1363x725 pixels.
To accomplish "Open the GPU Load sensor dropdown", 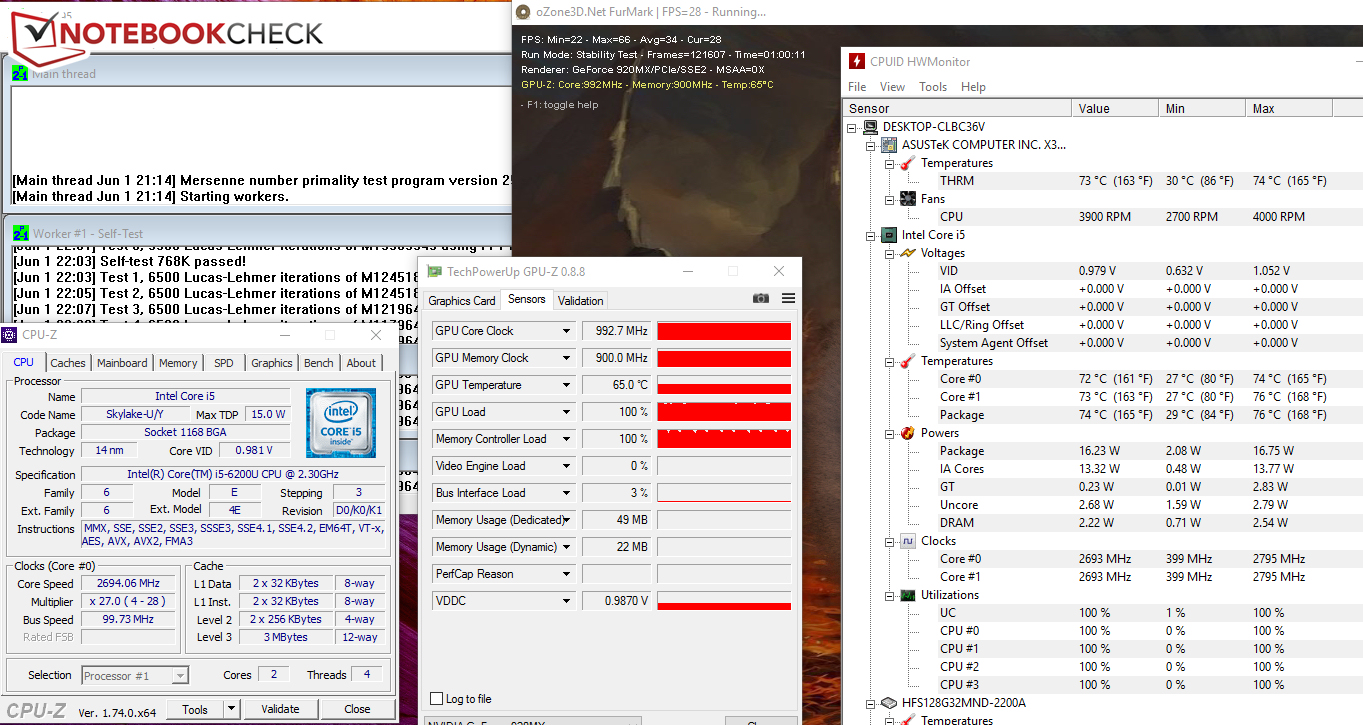I will pyautogui.click(x=566, y=412).
